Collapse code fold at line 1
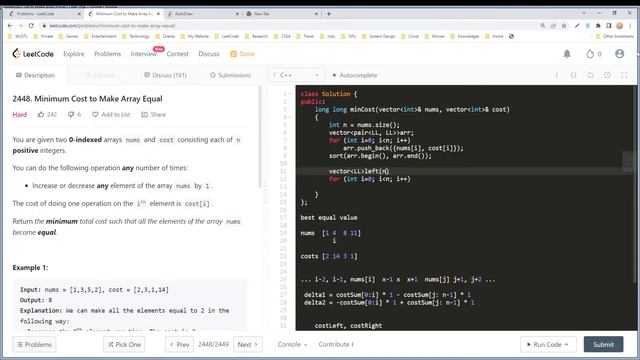The image size is (640, 360). (290, 94)
